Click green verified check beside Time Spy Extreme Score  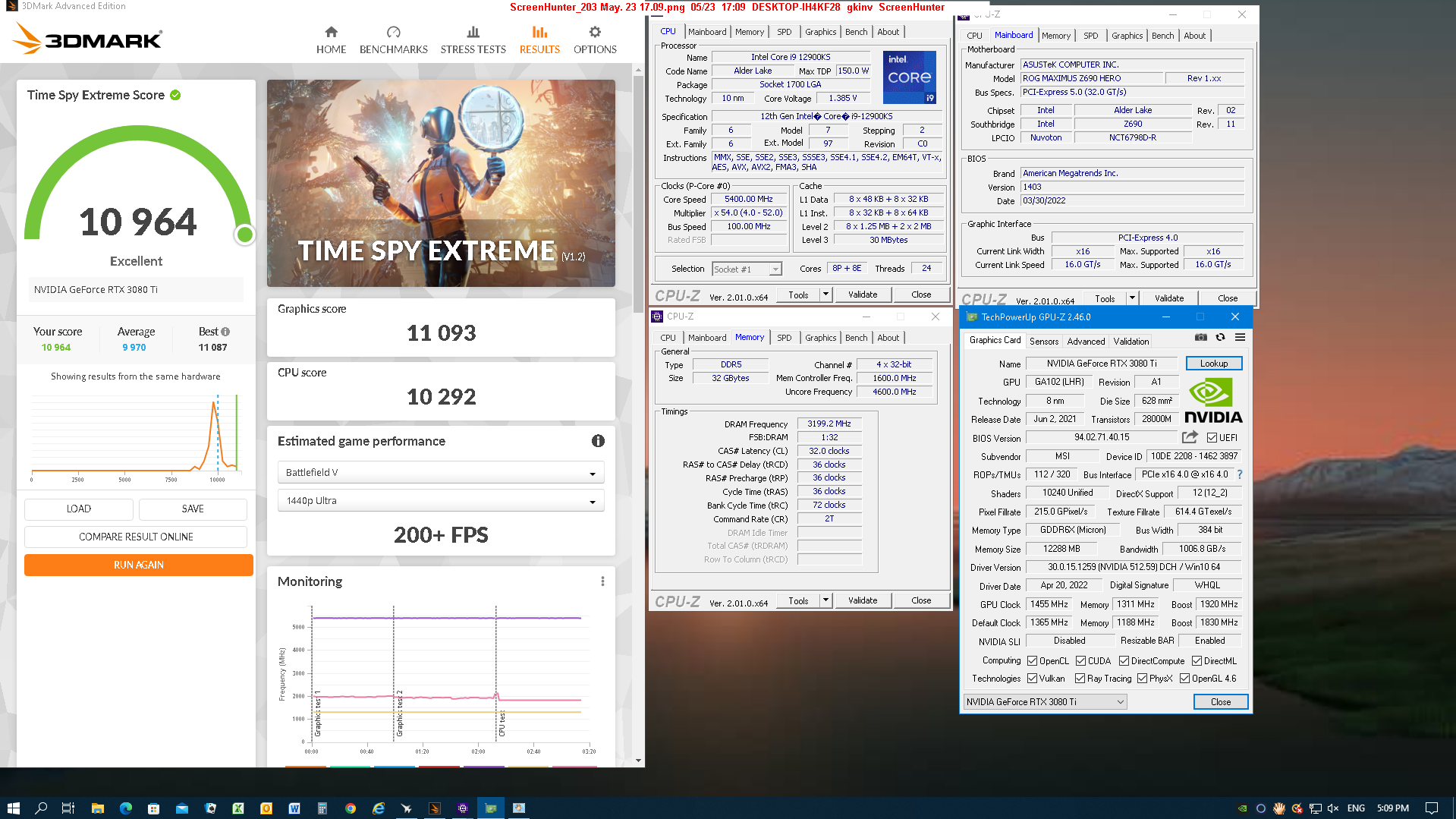coord(175,95)
